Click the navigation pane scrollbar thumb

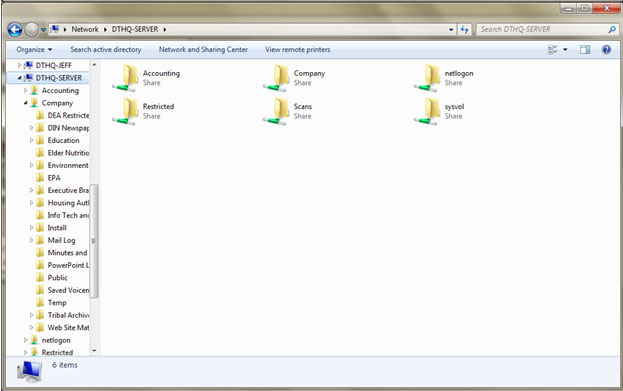click(x=94, y=240)
